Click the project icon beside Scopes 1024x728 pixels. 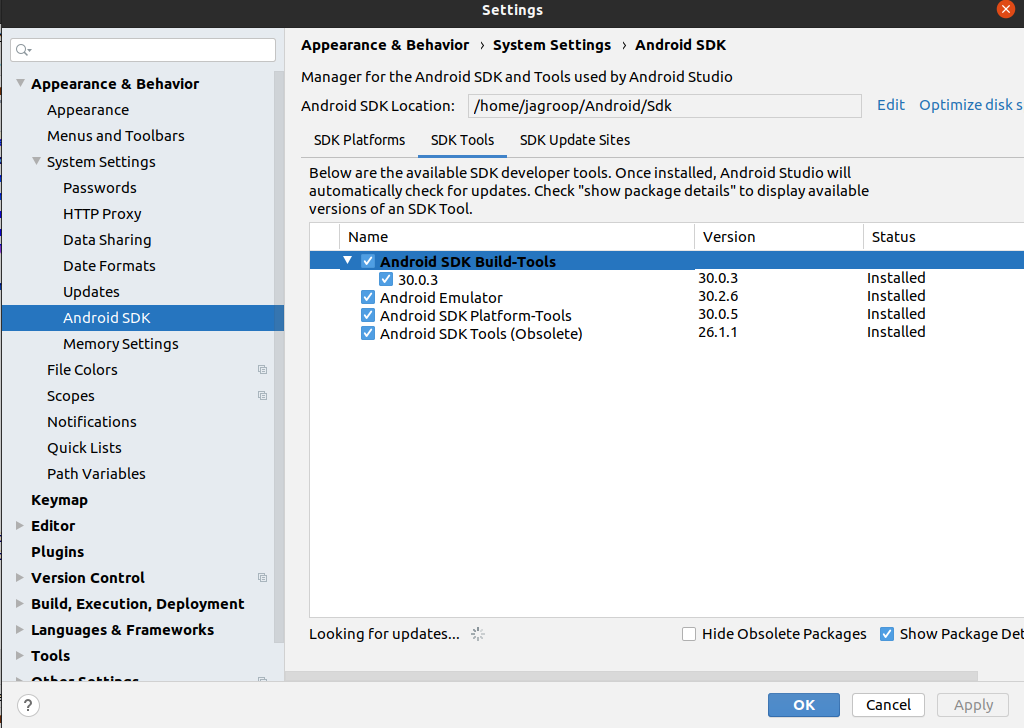click(x=261, y=395)
